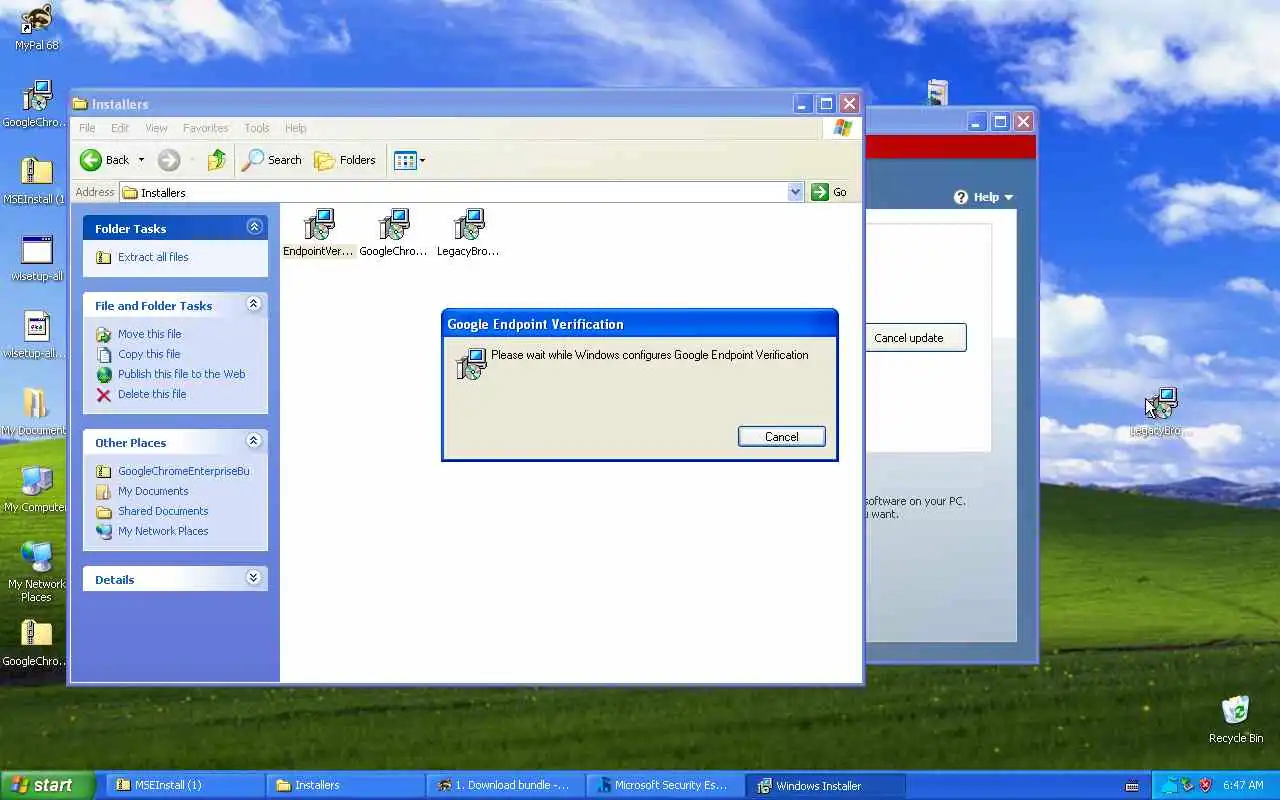The image size is (1280, 800).
Task: Collapse the Other Places panel
Action: pyautogui.click(x=254, y=441)
